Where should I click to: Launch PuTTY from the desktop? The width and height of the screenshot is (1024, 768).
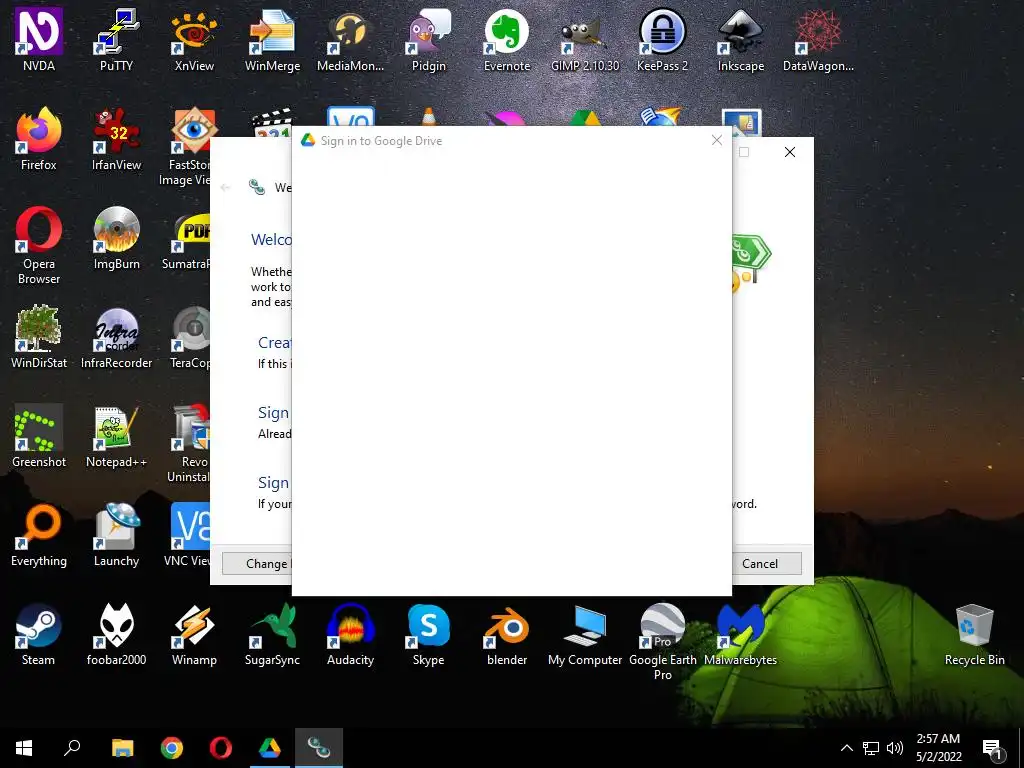click(x=116, y=39)
